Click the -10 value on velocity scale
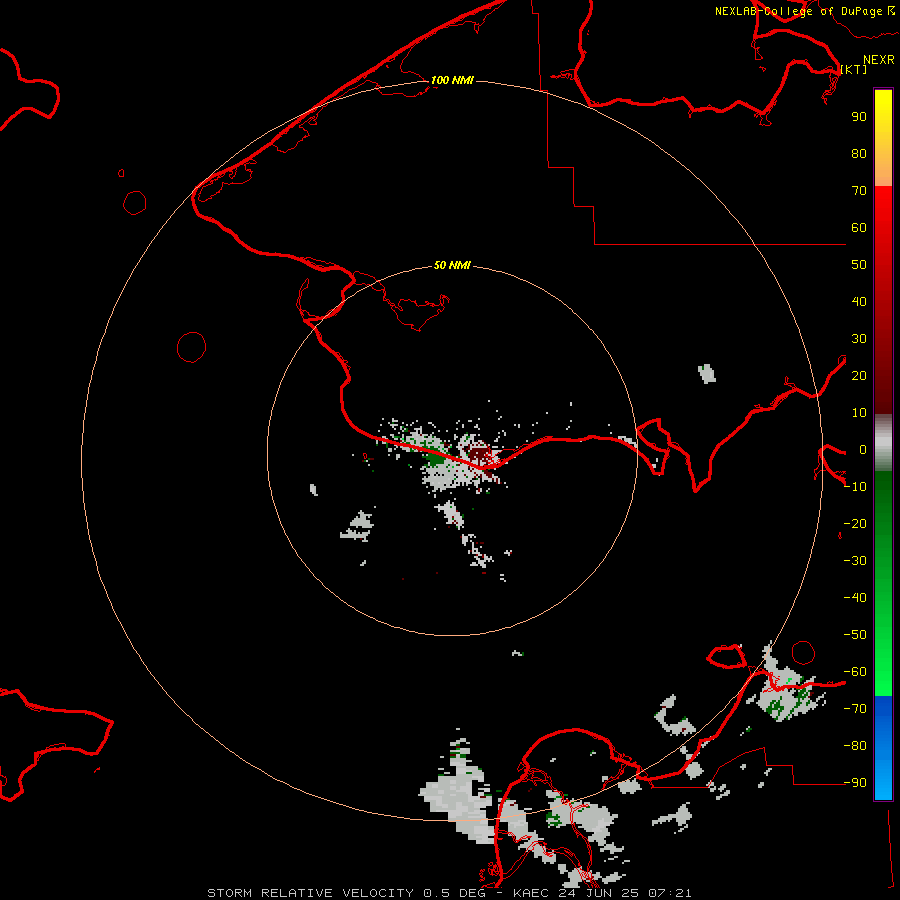 (855, 487)
